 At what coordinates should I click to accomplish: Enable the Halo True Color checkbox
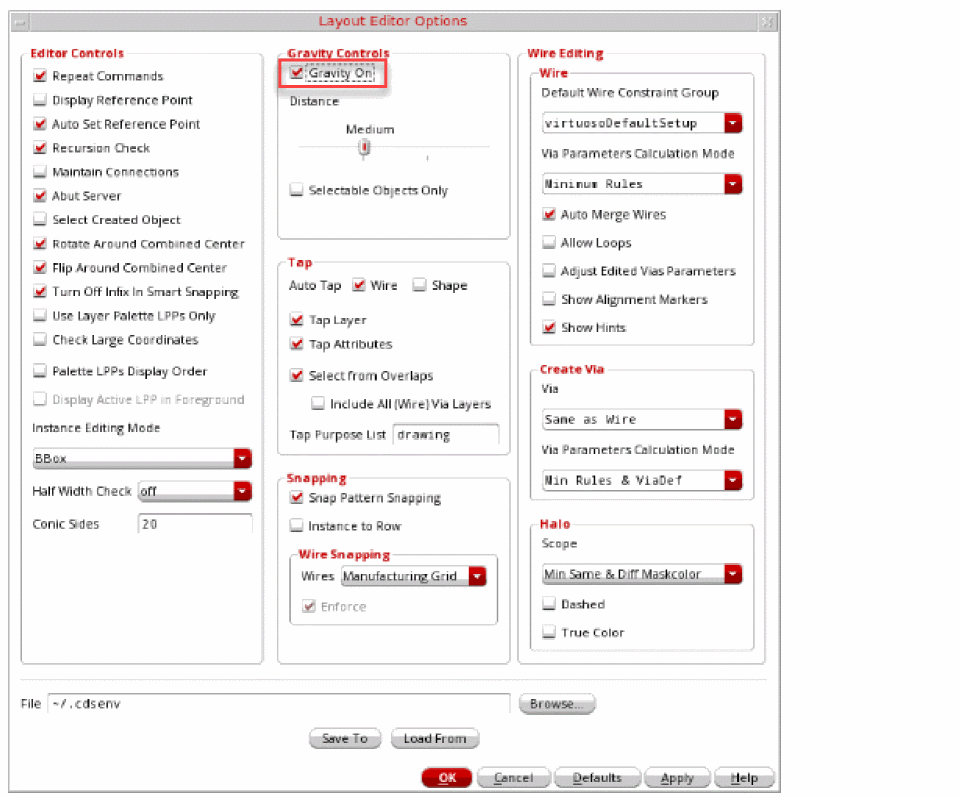[x=549, y=632]
